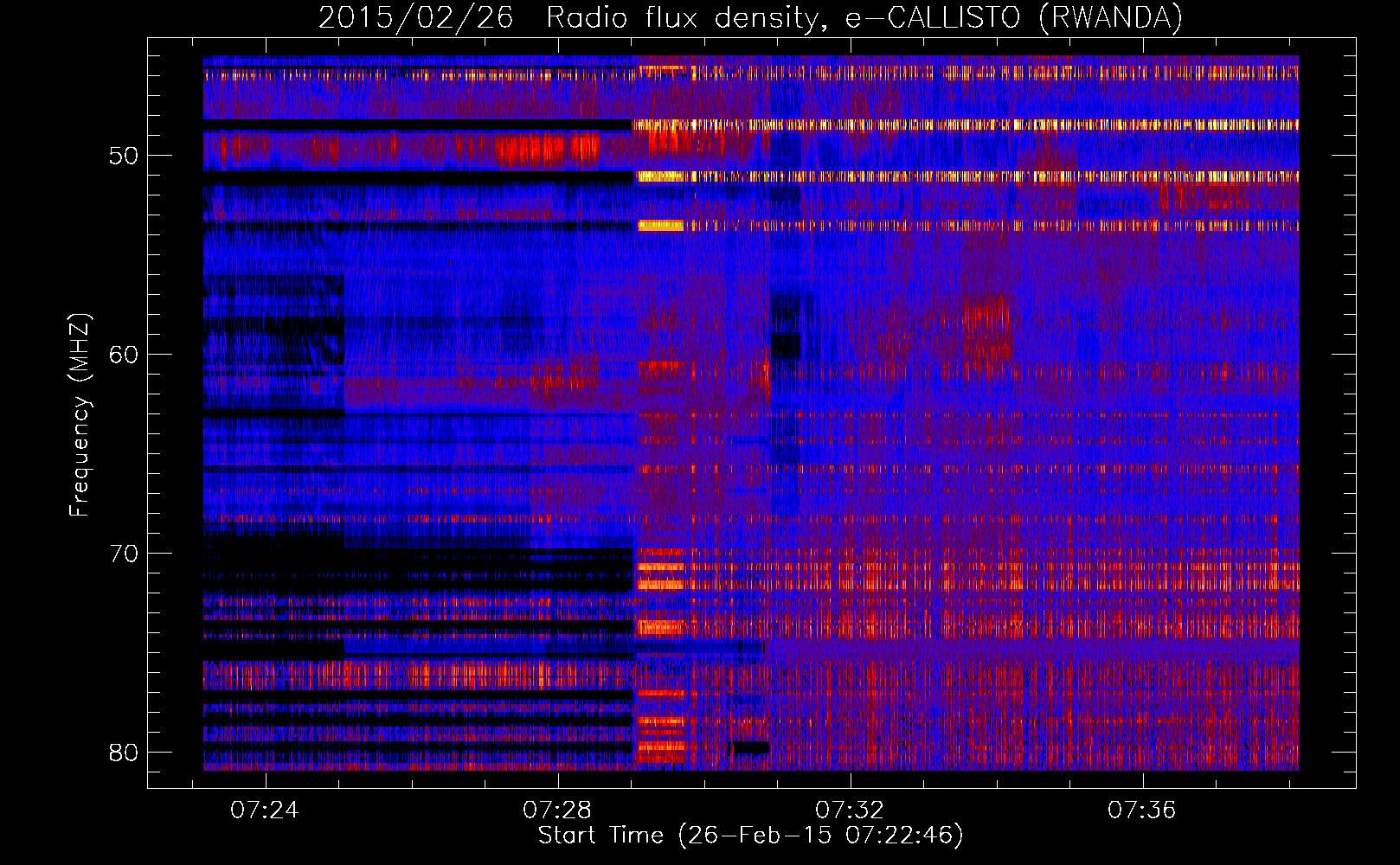
Task: Click the 80 MHz frequency tick label
Action: click(124, 753)
